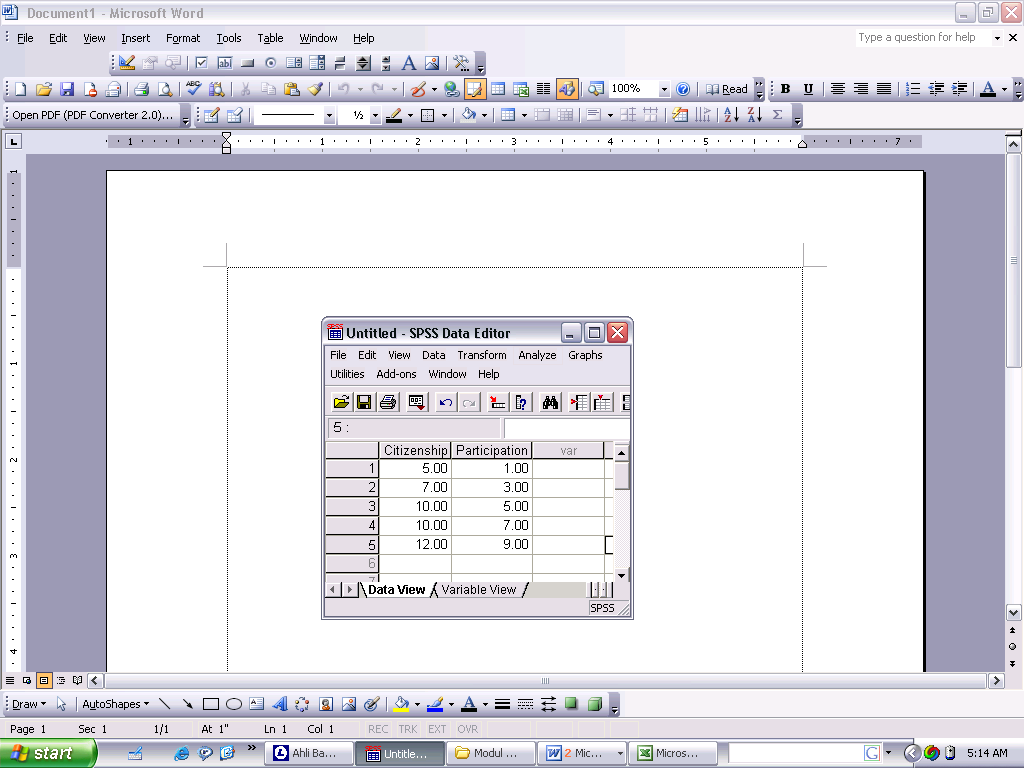Create a new blank Word document

20,89
